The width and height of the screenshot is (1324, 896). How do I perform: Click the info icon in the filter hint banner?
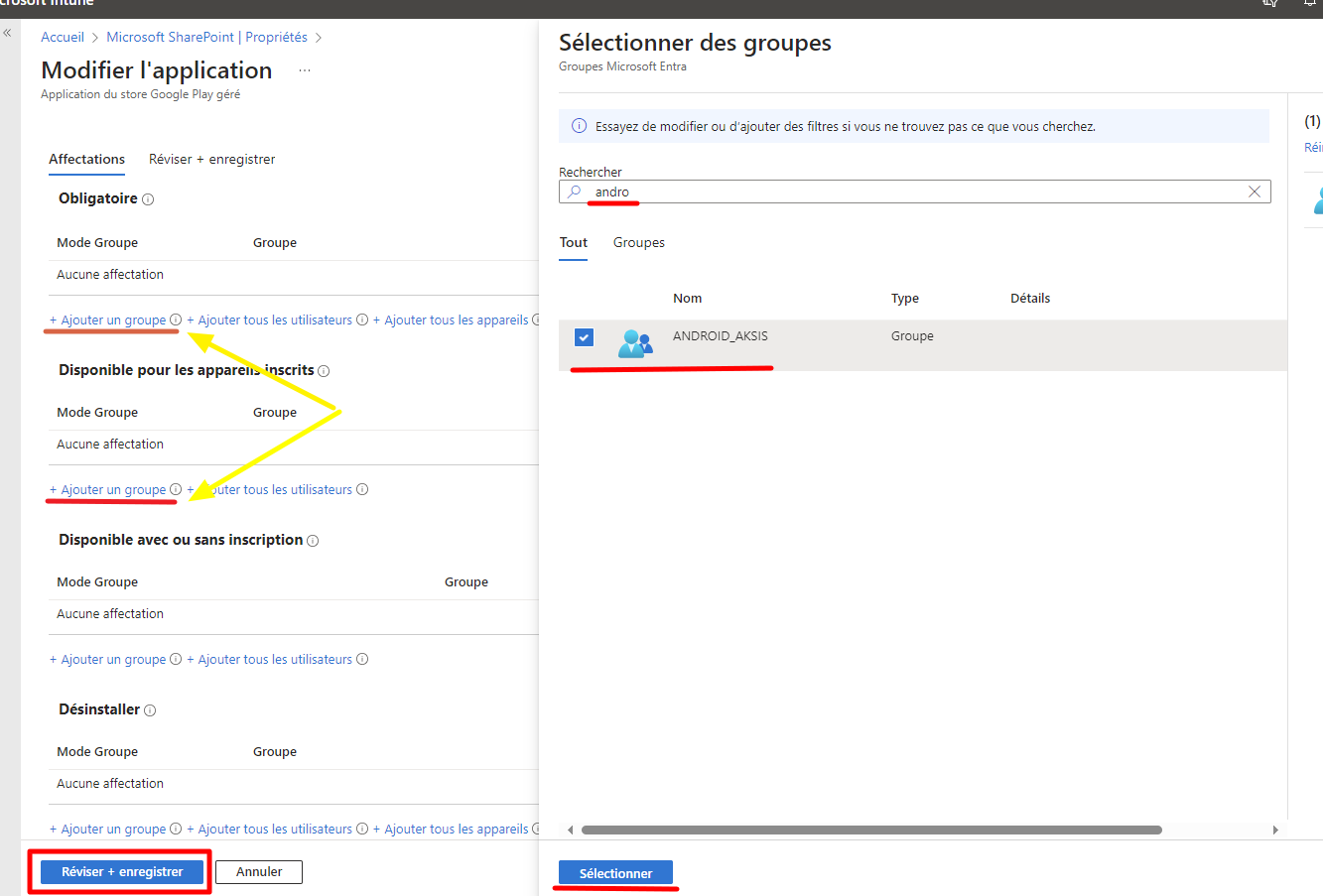579,126
